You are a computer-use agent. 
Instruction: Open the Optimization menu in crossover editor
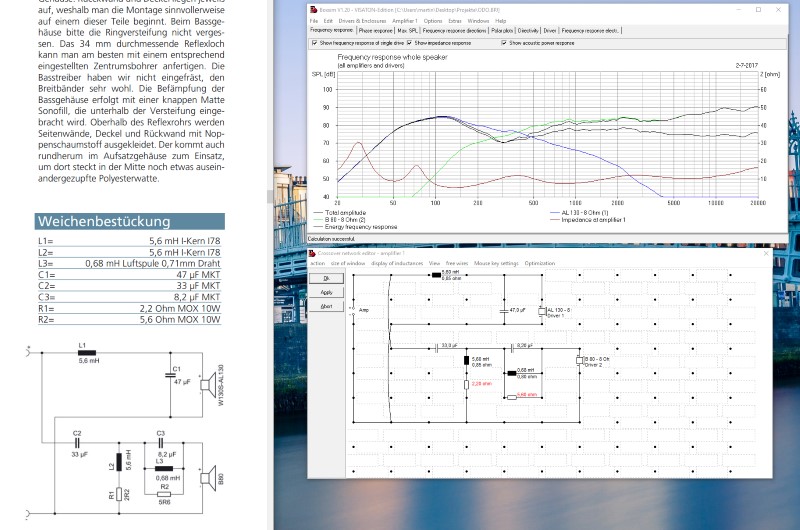tap(538, 264)
